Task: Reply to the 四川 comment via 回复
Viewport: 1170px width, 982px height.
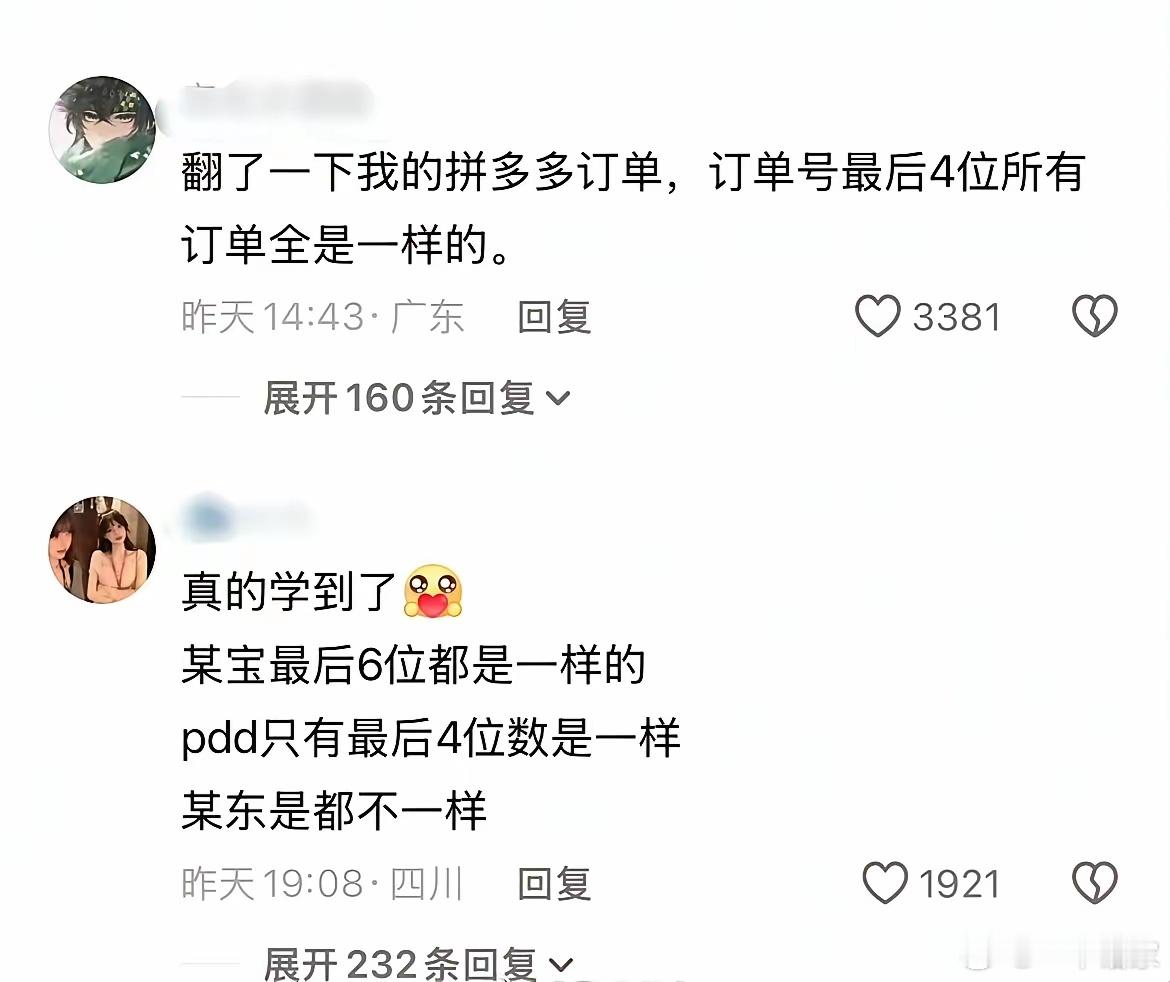Action: (554, 884)
